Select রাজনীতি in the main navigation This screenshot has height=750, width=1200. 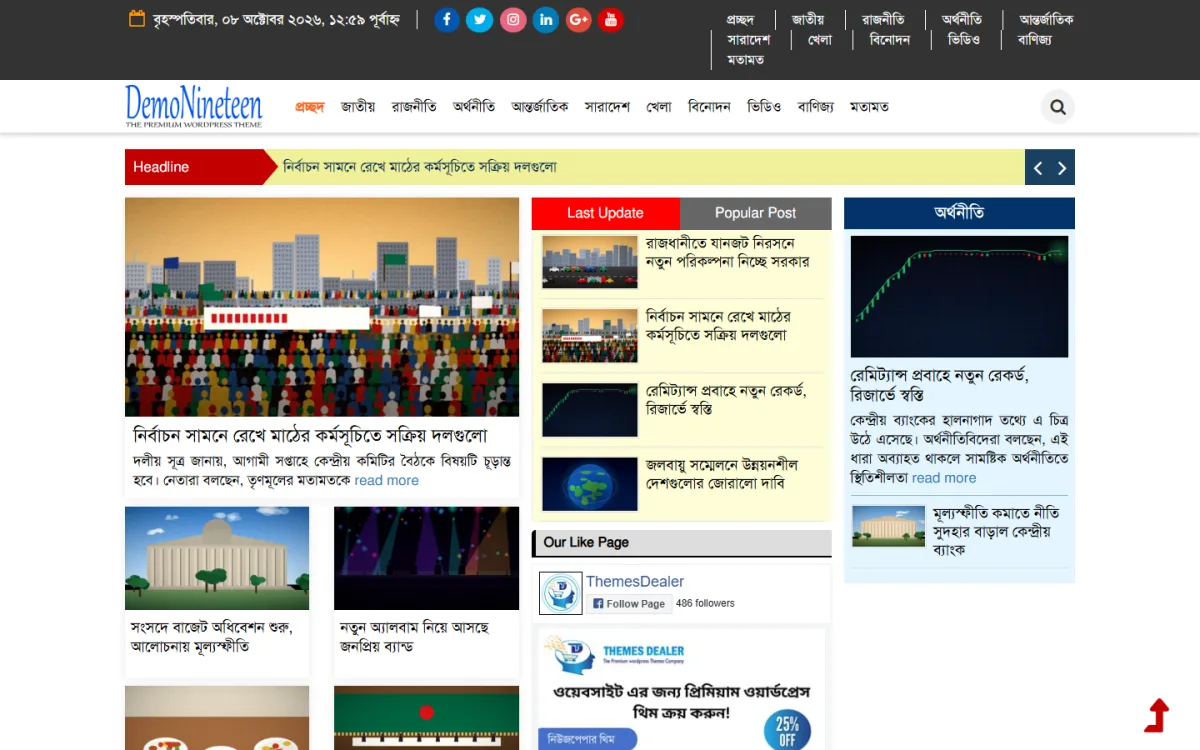[414, 107]
